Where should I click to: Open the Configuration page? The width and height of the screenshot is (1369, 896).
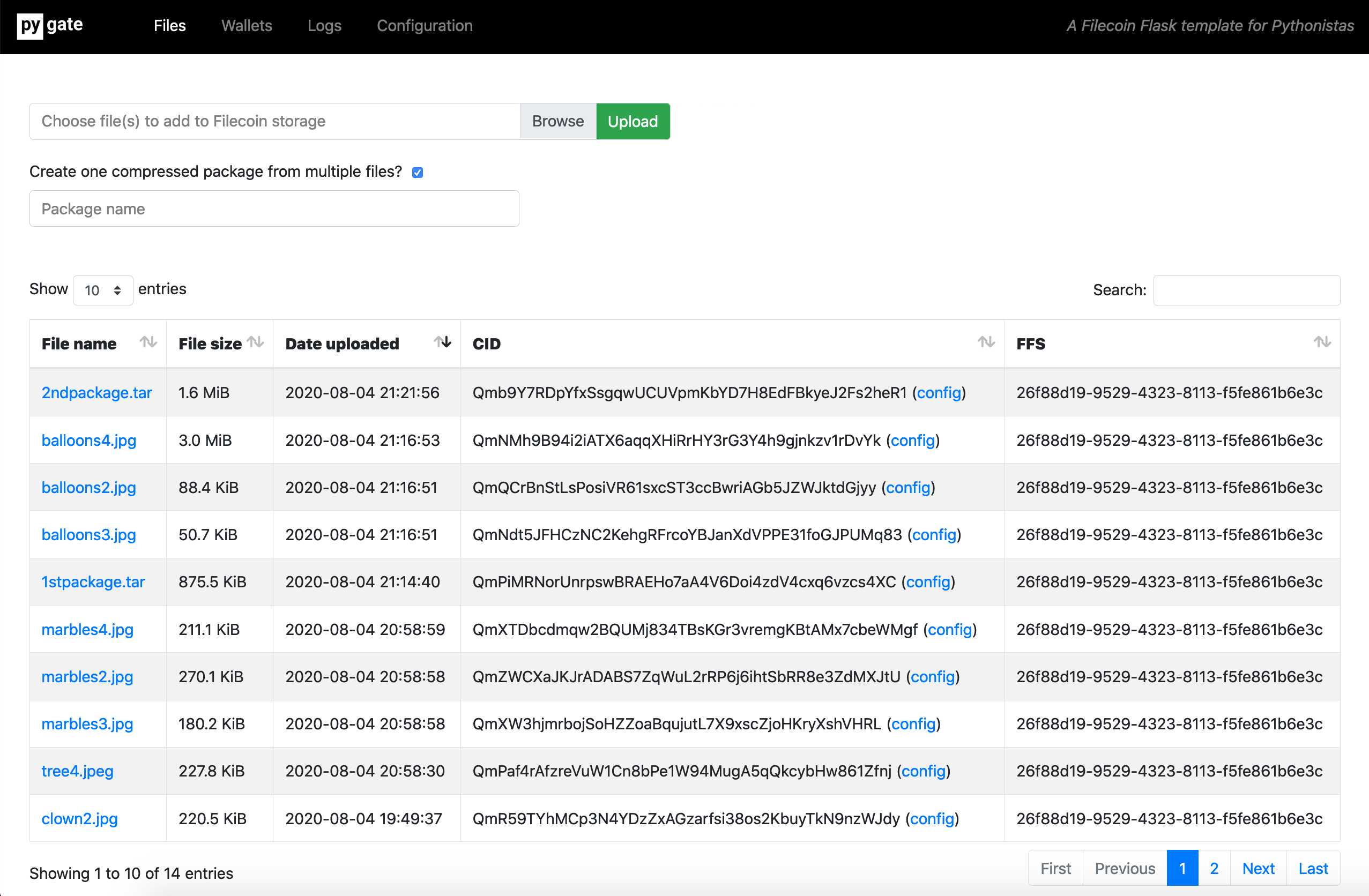point(425,26)
